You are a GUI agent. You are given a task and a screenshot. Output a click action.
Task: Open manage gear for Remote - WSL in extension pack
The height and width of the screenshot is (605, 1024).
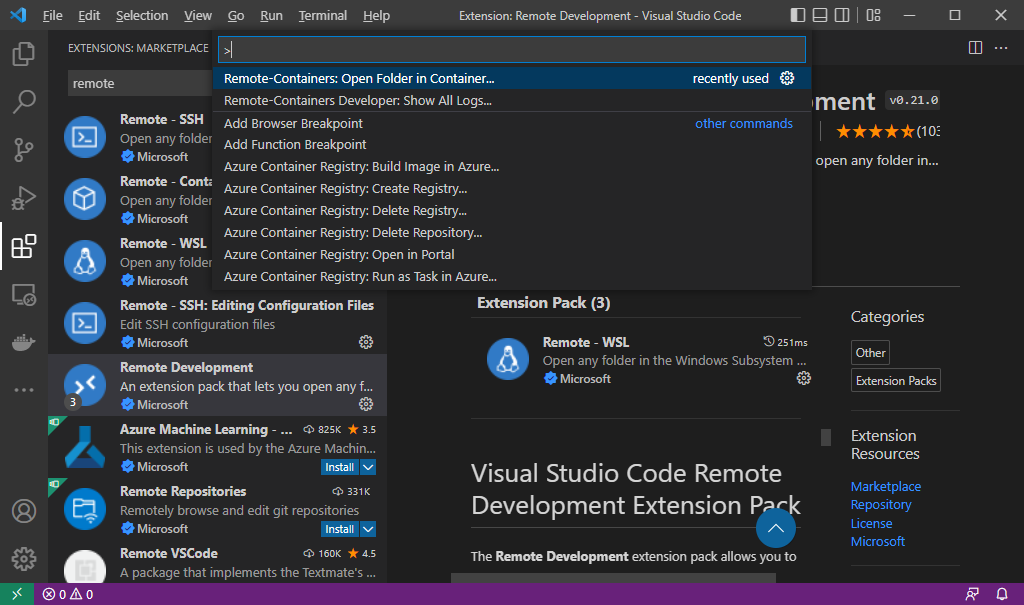tap(803, 378)
